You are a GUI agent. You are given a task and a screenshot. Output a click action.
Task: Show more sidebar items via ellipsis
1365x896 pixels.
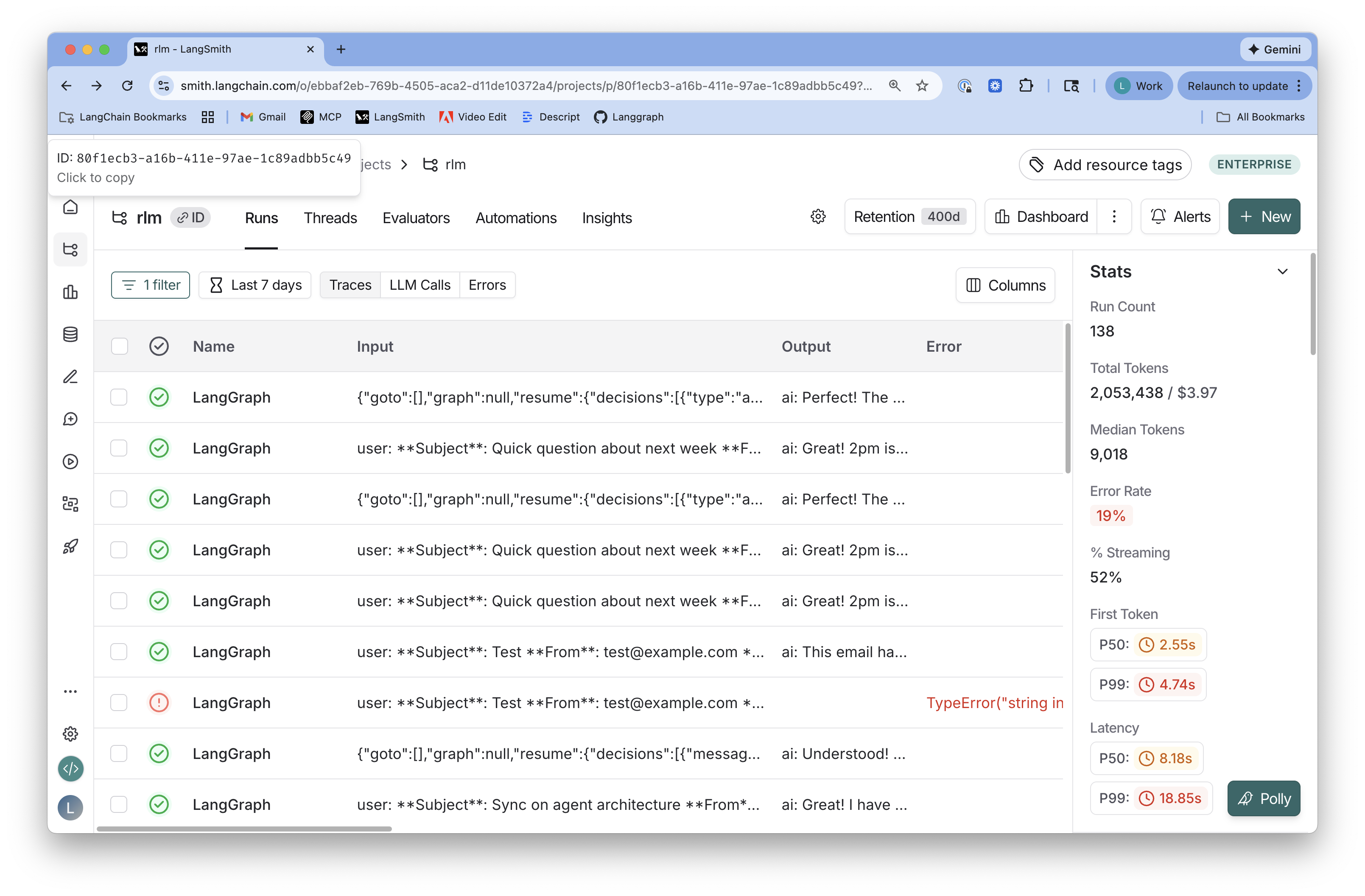[70, 692]
